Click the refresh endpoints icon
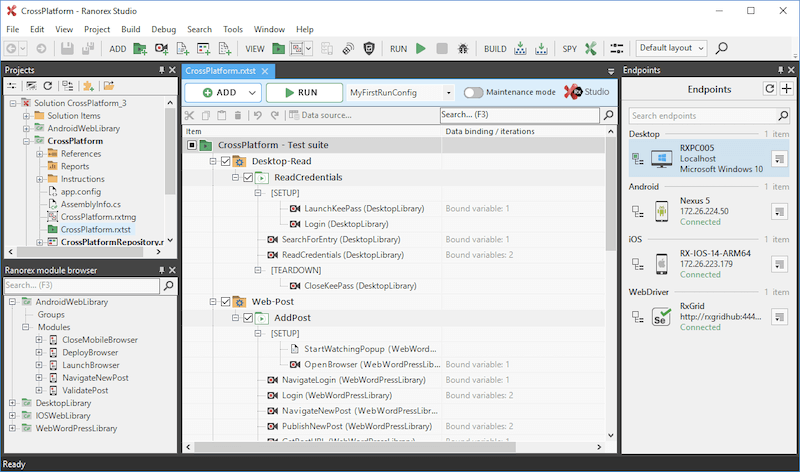The height and width of the screenshot is (472, 800). pyautogui.click(x=769, y=89)
